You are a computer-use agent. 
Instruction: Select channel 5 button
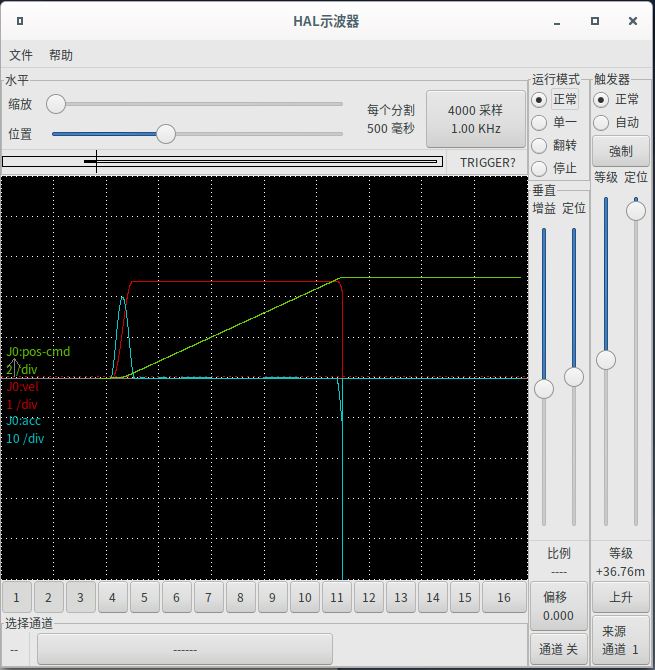pos(144,597)
